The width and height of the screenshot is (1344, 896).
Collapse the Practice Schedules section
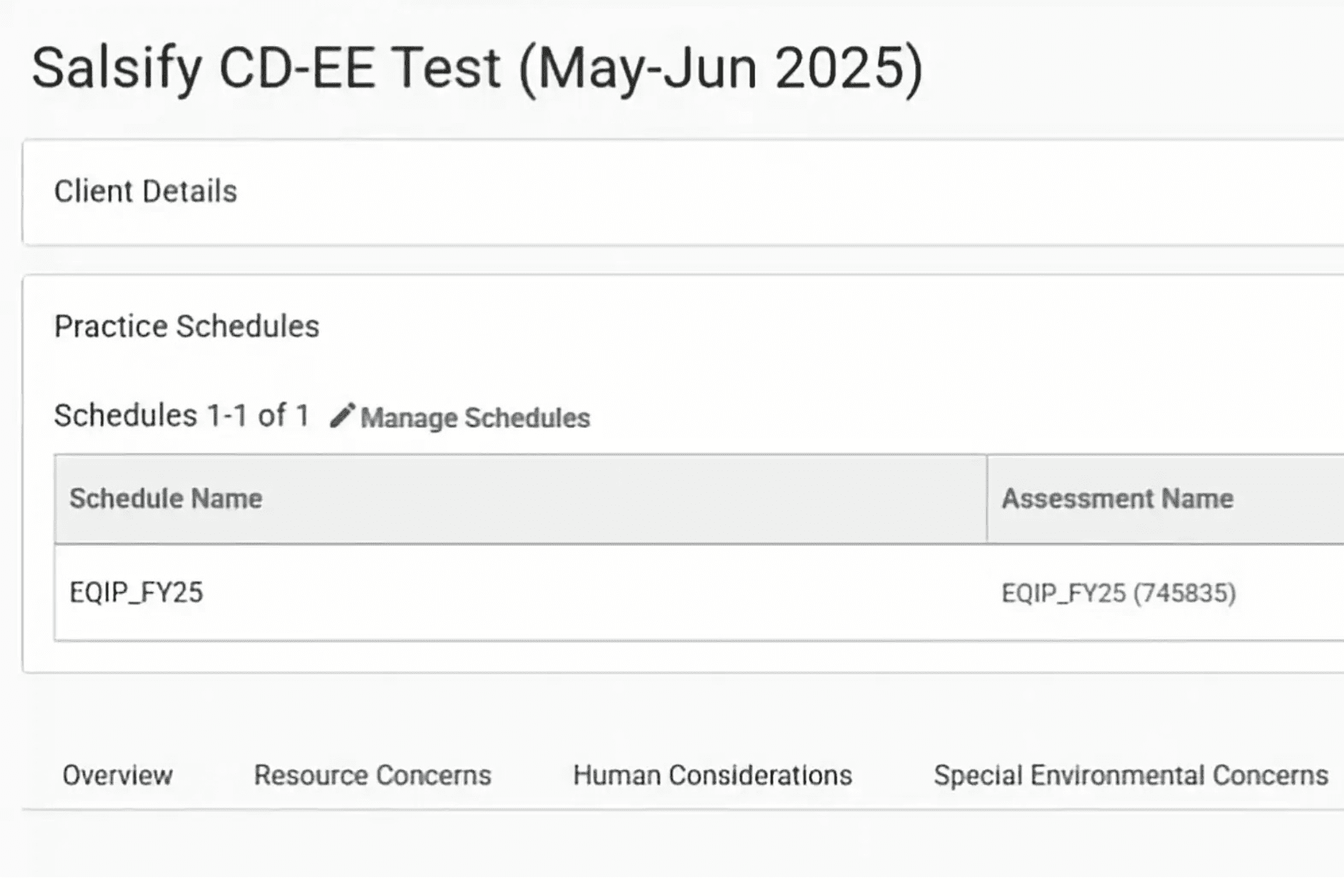[x=187, y=325]
